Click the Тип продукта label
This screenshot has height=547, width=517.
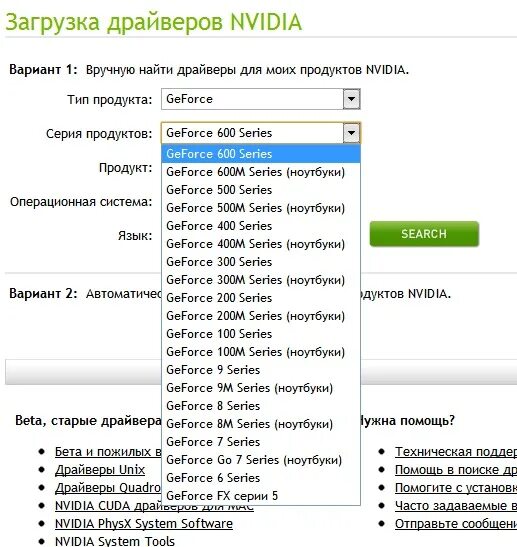(x=110, y=100)
